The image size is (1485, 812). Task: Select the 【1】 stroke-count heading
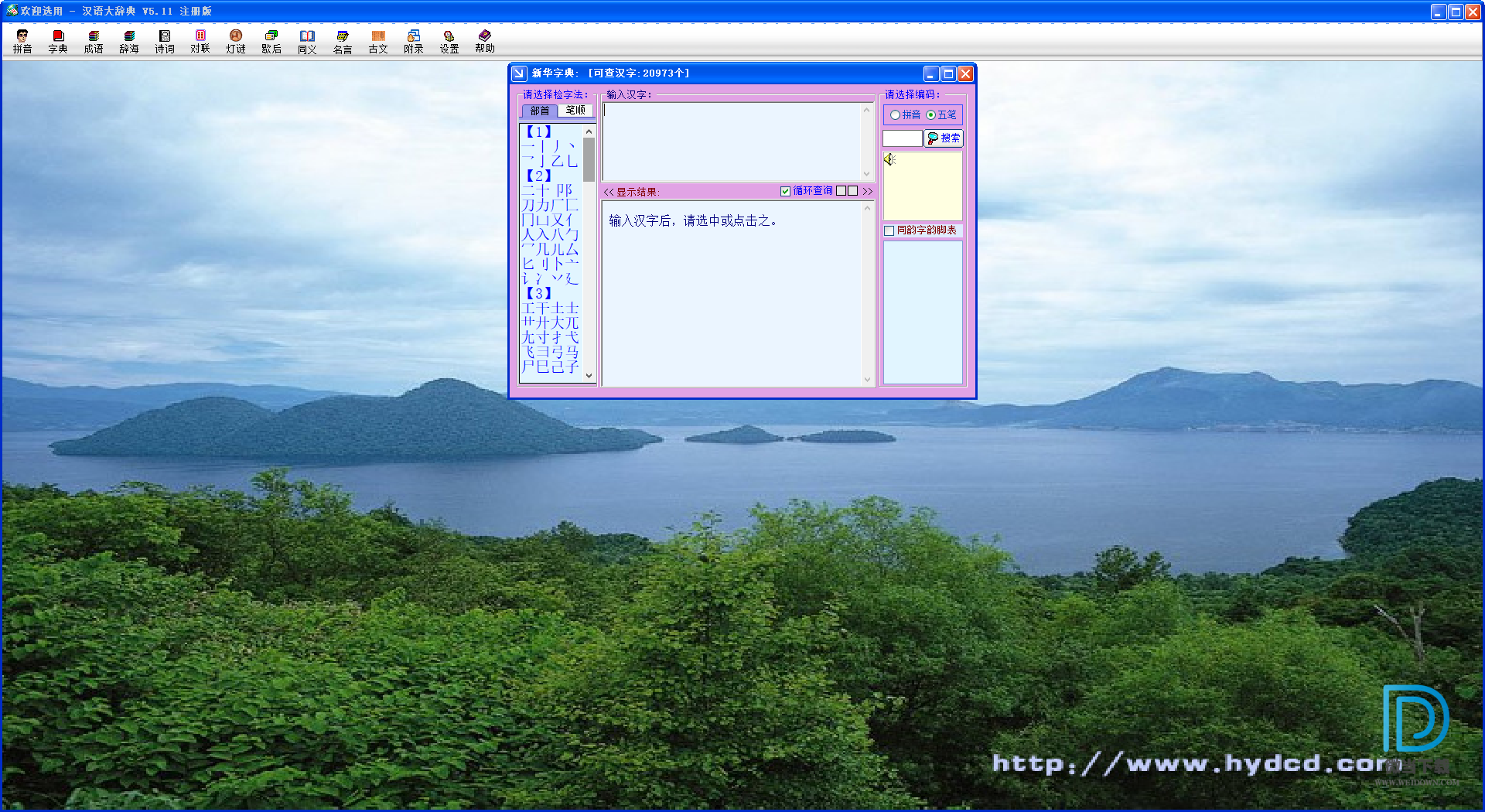click(x=538, y=131)
